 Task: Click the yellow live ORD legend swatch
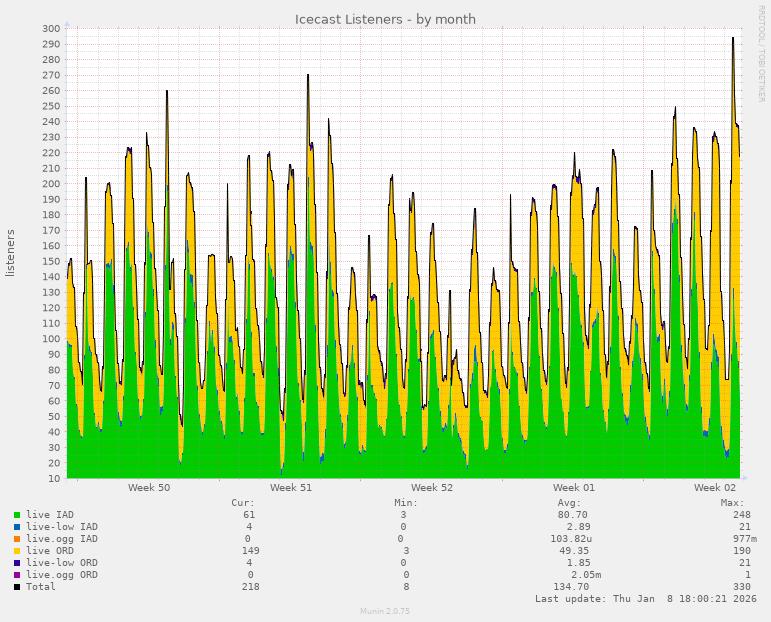[x=17, y=551]
